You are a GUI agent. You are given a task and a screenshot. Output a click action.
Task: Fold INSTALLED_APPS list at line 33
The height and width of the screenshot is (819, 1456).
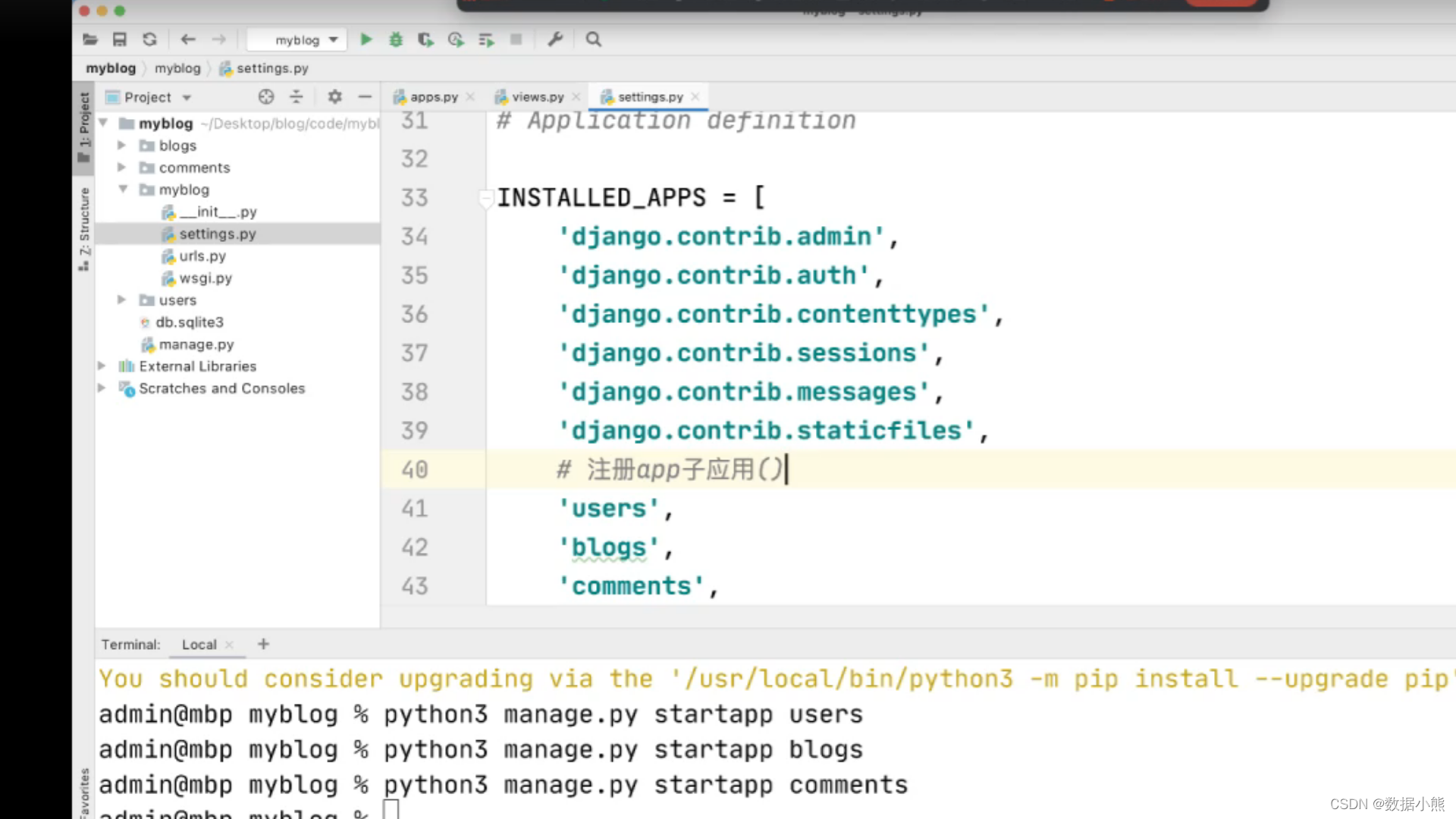pyautogui.click(x=486, y=198)
